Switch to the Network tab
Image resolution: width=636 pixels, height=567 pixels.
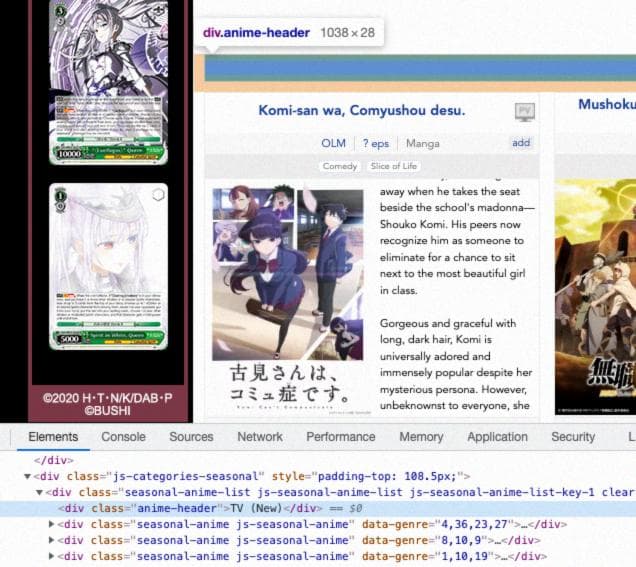[x=259, y=437]
